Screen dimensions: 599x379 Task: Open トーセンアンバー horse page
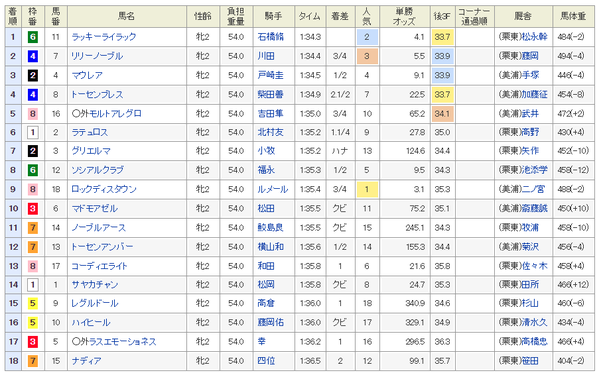102,247
